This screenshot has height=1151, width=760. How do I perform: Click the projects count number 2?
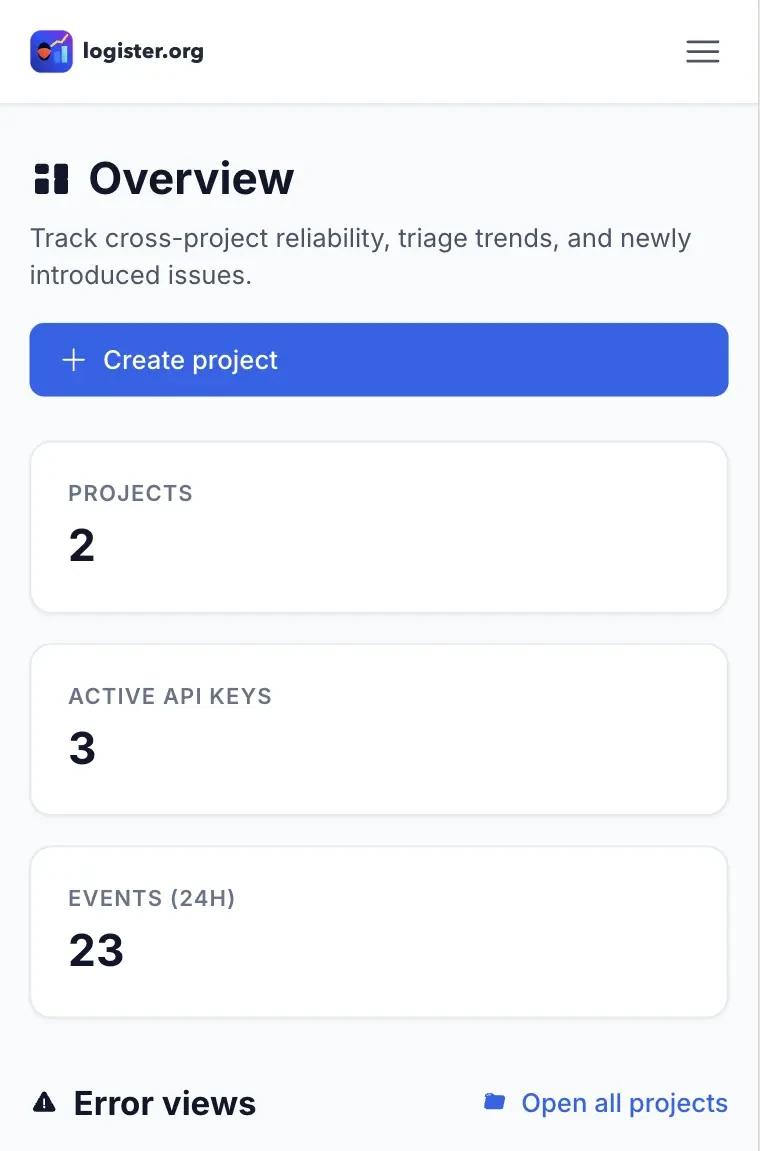point(82,546)
